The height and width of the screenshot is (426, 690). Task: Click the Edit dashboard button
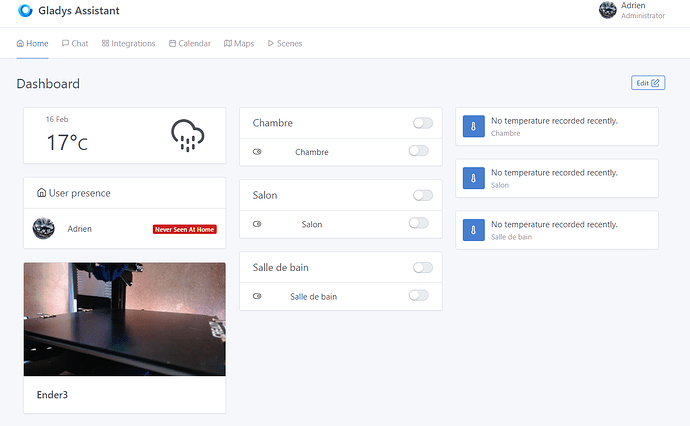648,83
